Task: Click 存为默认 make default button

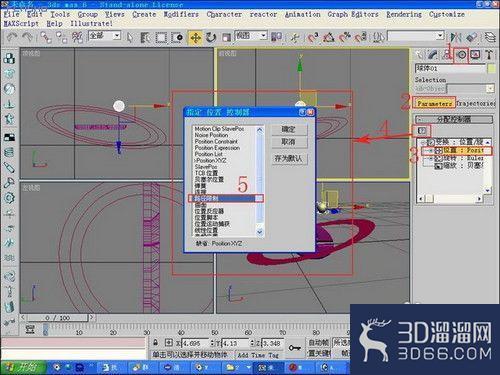Action: tap(289, 159)
